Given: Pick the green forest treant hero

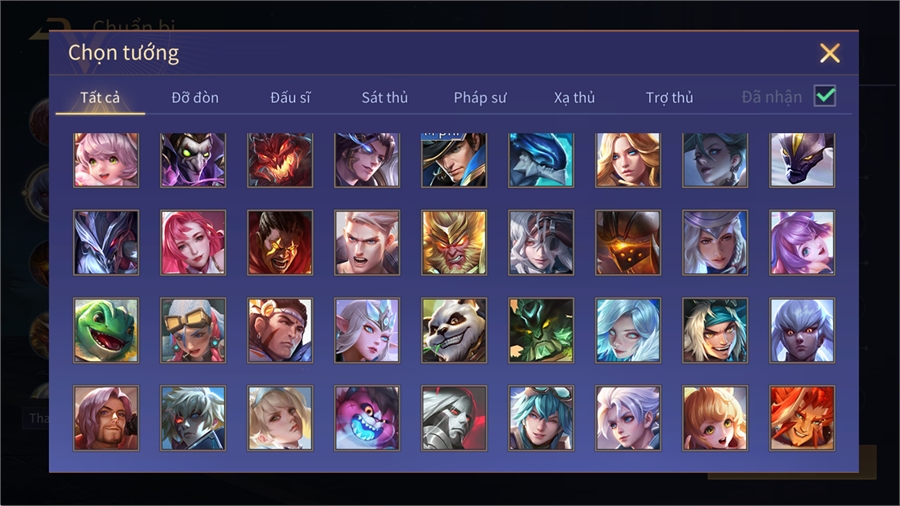Looking at the screenshot, I should (541, 330).
